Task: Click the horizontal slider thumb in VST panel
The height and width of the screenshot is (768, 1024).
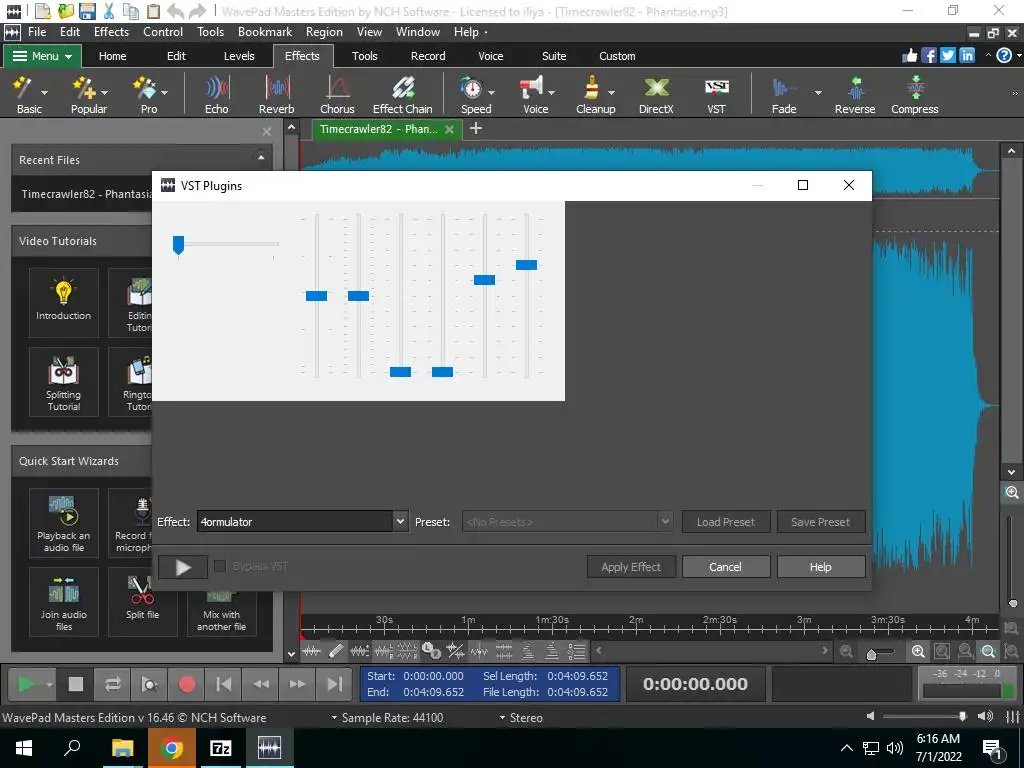Action: (178, 245)
